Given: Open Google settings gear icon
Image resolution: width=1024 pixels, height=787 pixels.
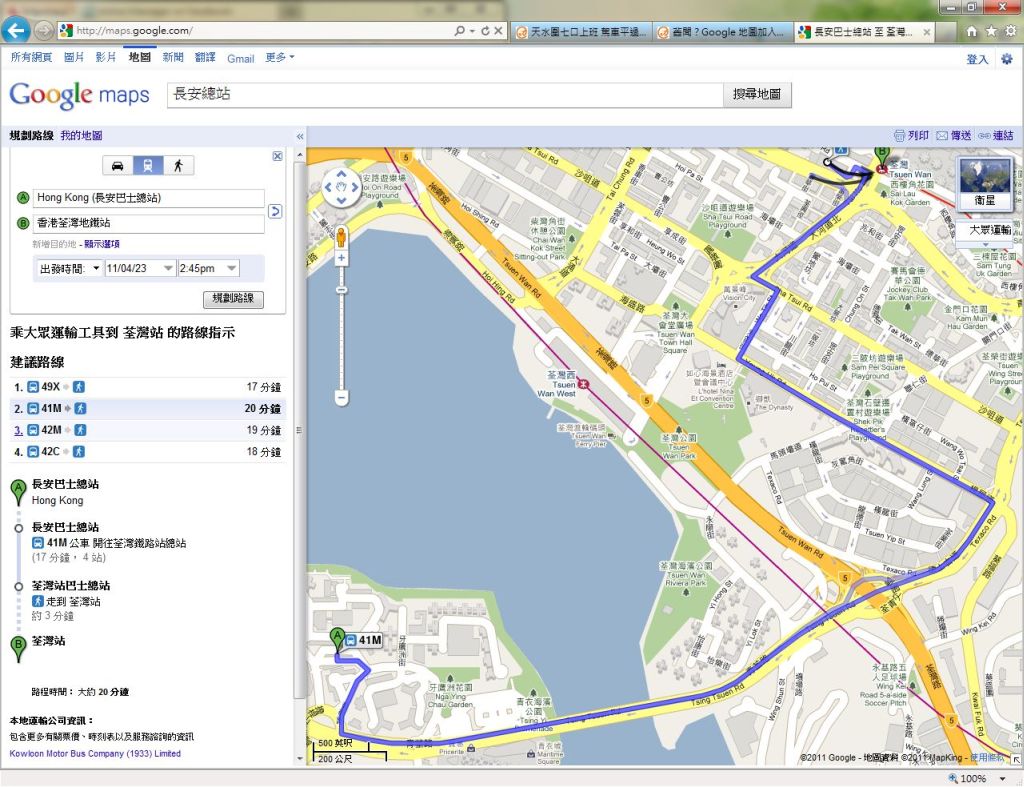Looking at the screenshot, I should tap(1006, 59).
